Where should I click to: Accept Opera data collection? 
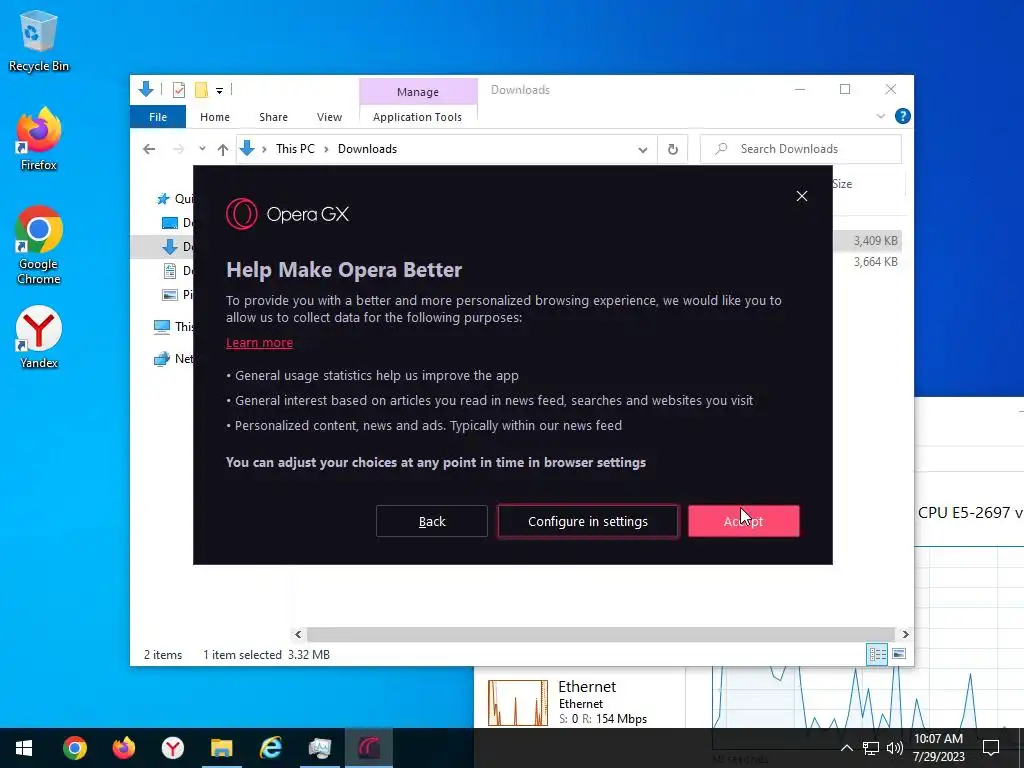(743, 521)
